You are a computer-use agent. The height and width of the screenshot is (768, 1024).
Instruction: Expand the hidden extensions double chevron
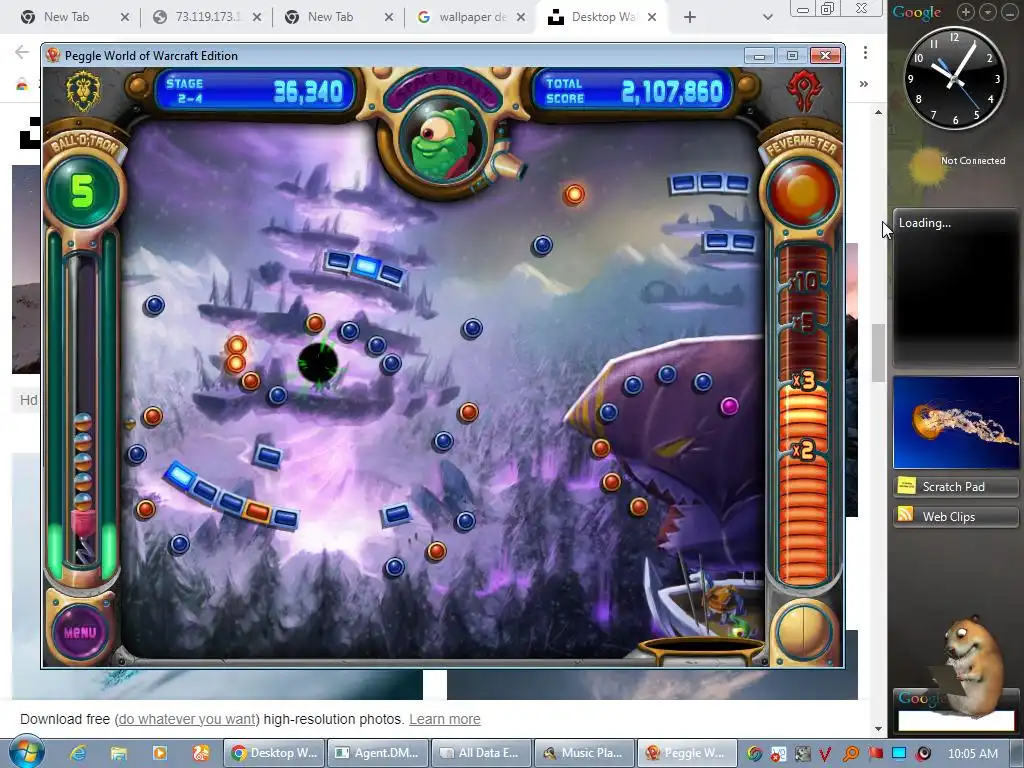(864, 84)
